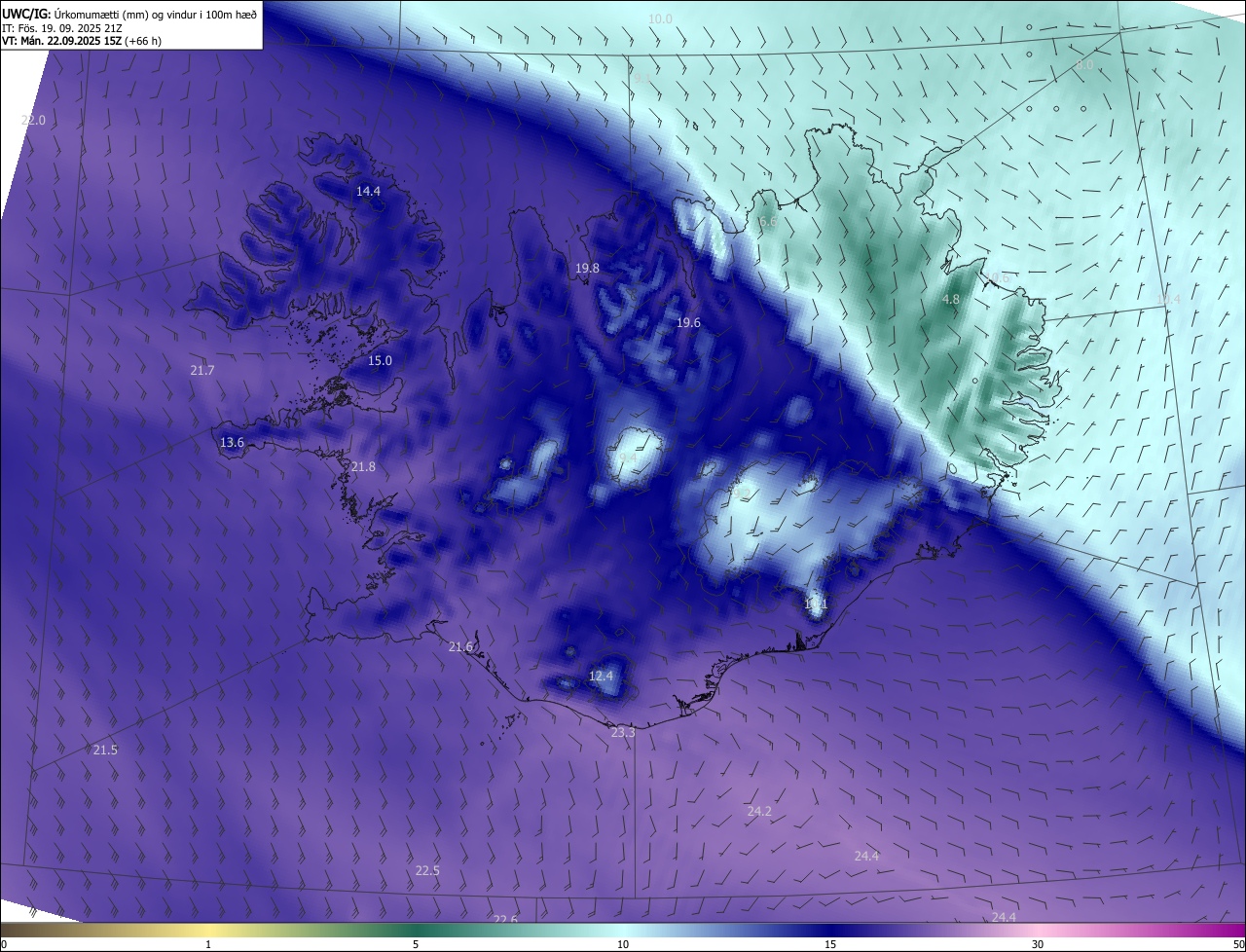The width and height of the screenshot is (1246, 952).
Task: Click the 10.6 value label on the map
Action: click(997, 279)
